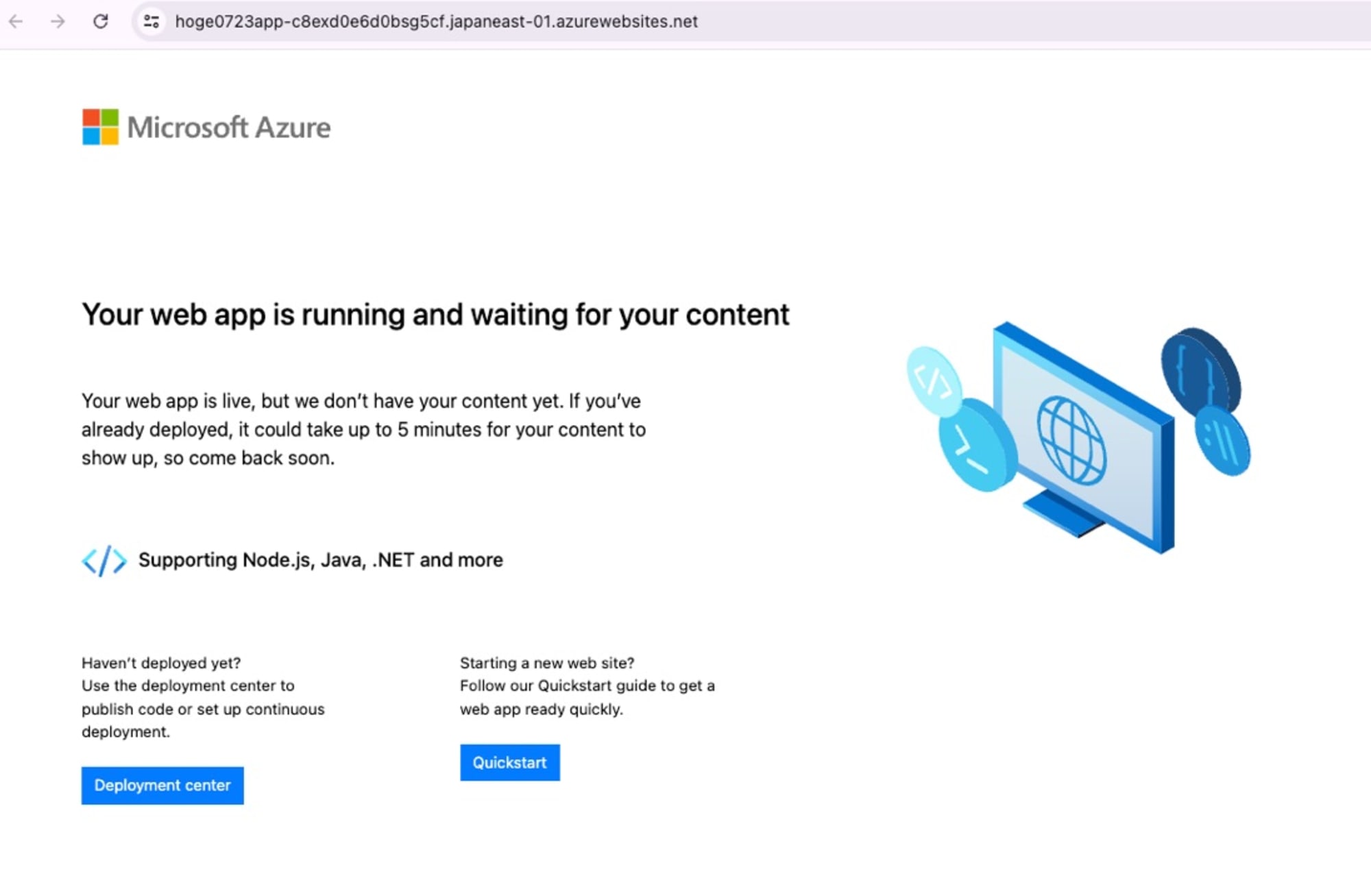
Task: Click the paragraph starting 'Your web app is live'
Action: pos(364,429)
